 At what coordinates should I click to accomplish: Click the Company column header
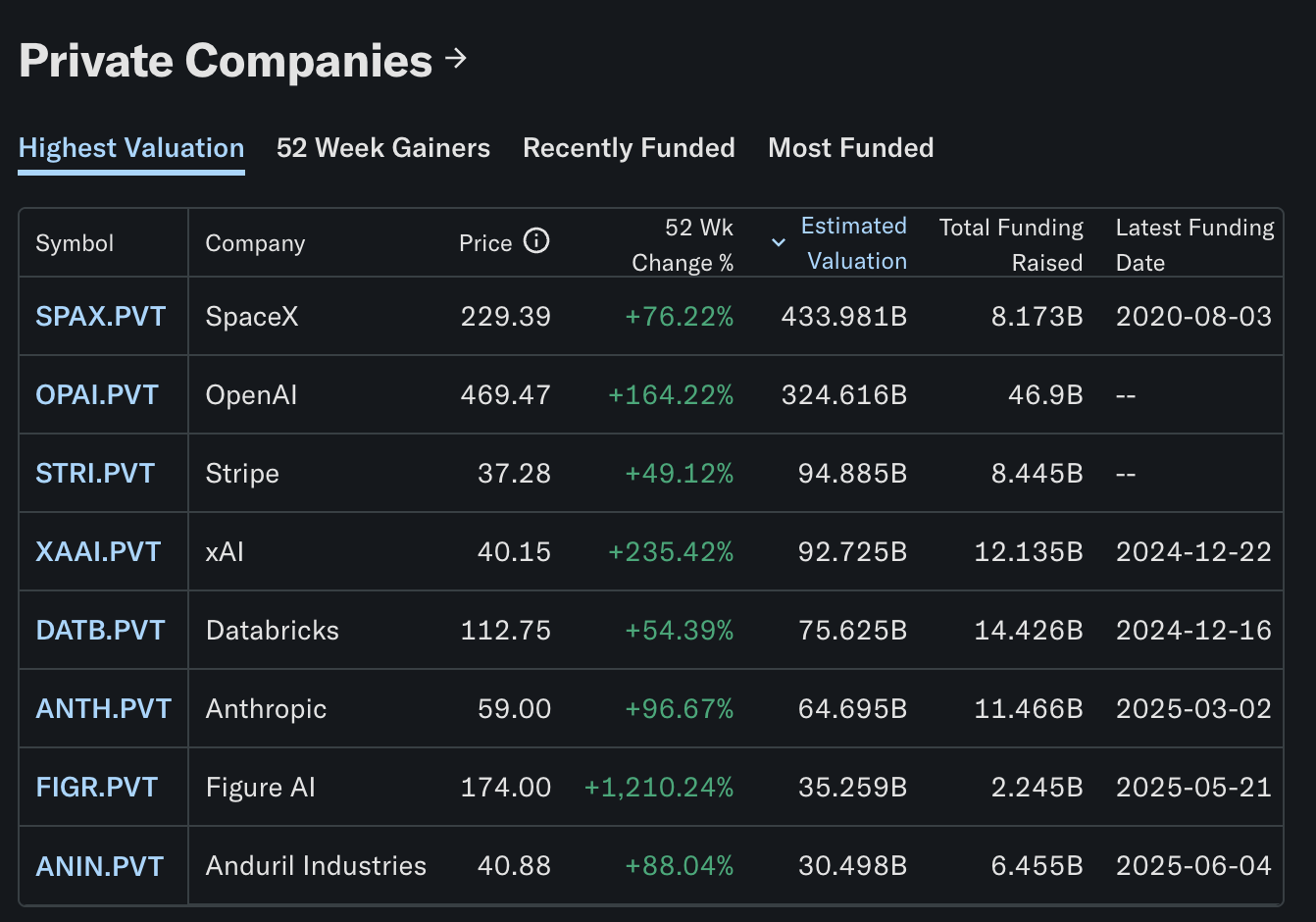coord(255,243)
